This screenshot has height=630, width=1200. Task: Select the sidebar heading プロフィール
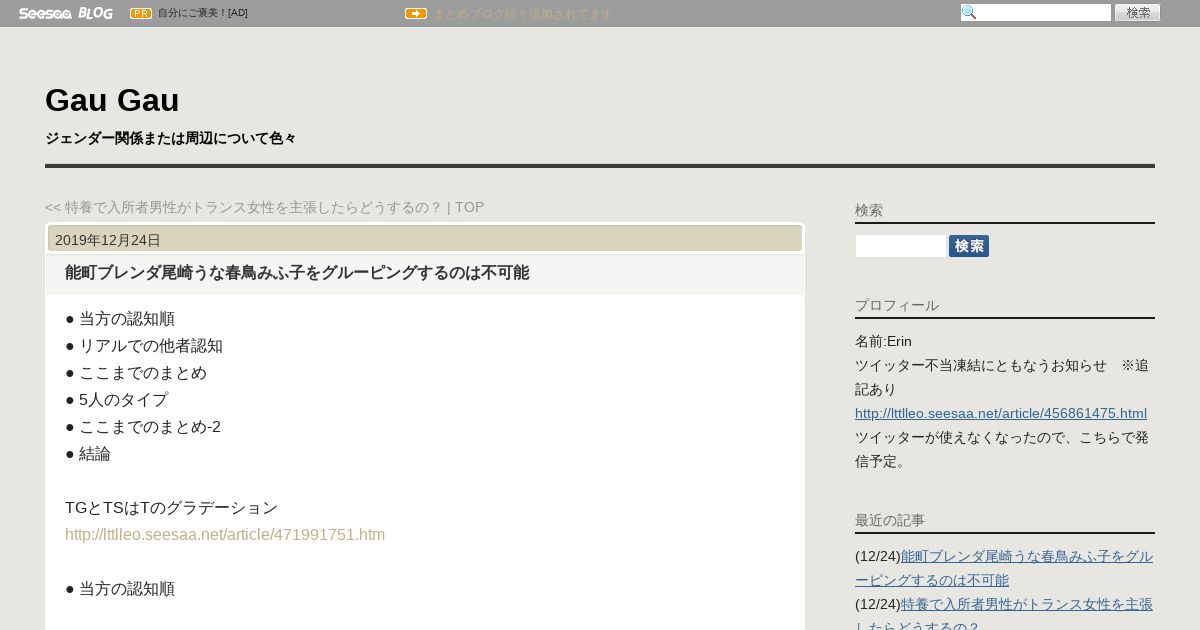(x=897, y=306)
